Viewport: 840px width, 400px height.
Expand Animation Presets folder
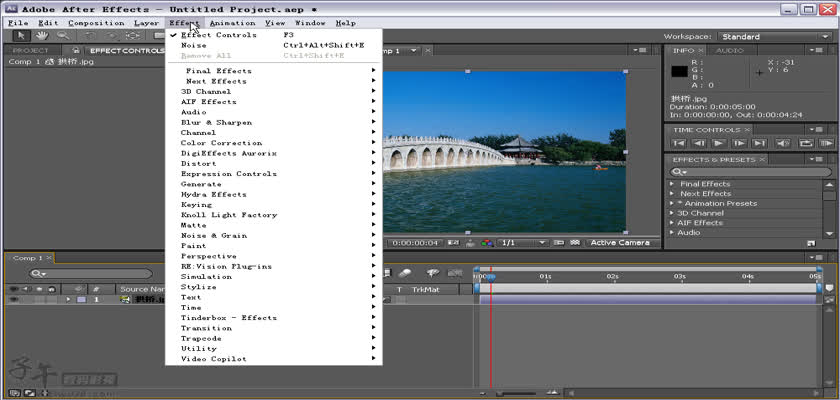pyautogui.click(x=672, y=203)
